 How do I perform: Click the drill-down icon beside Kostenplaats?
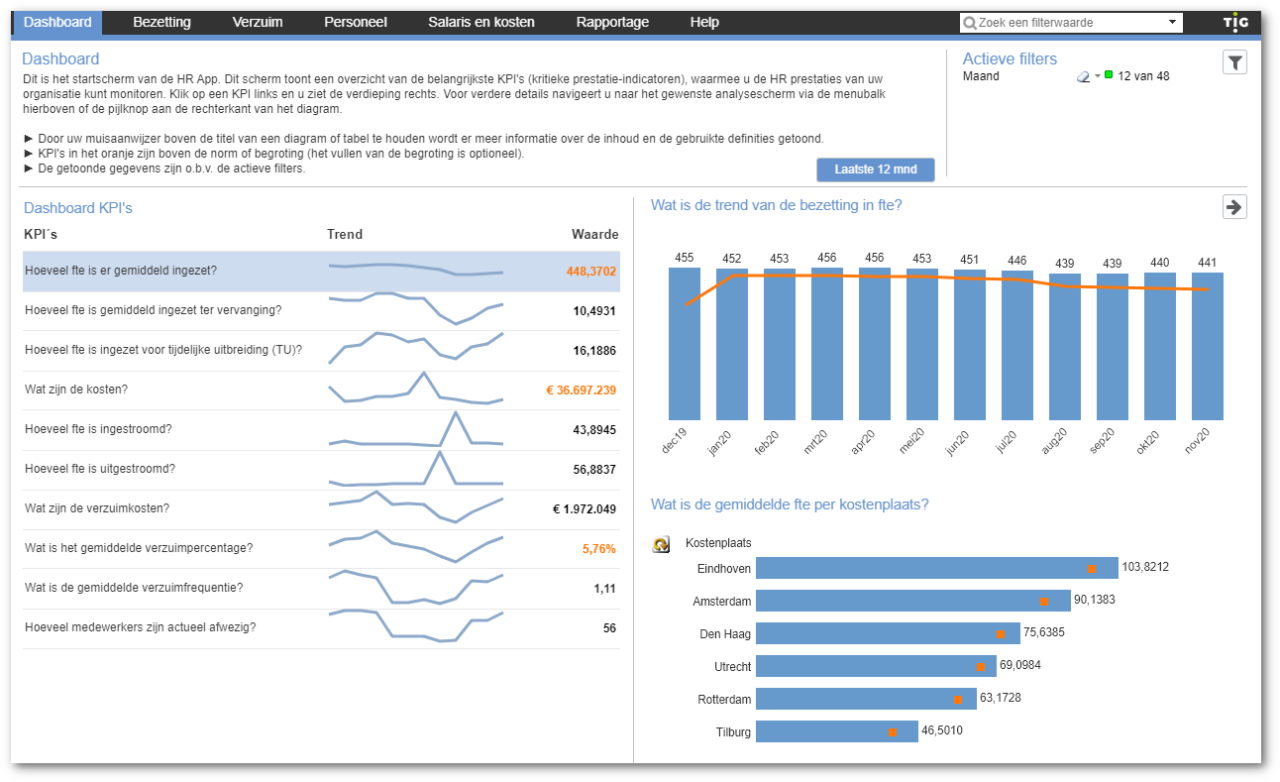661,543
